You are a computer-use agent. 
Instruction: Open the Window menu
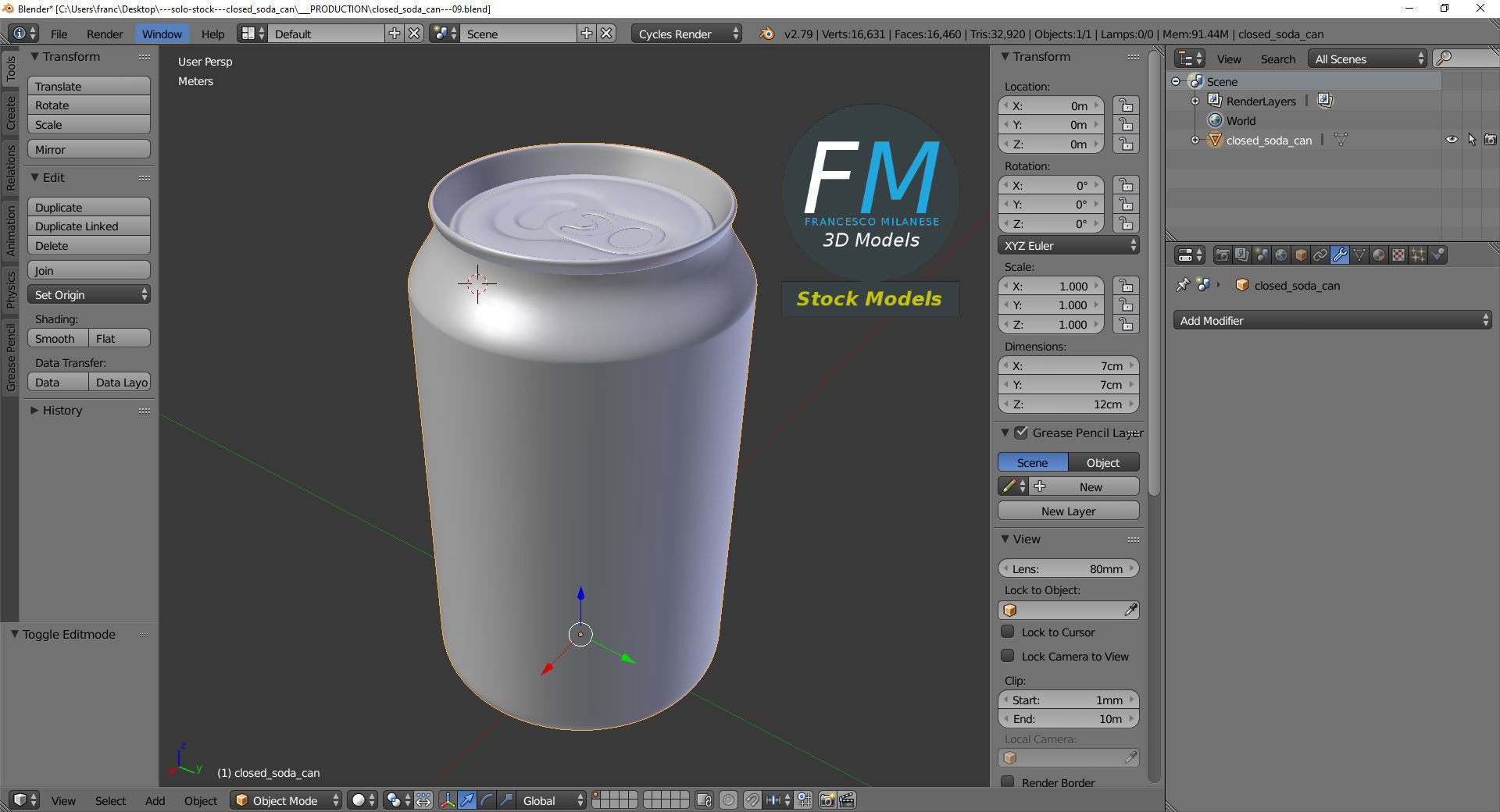162,34
